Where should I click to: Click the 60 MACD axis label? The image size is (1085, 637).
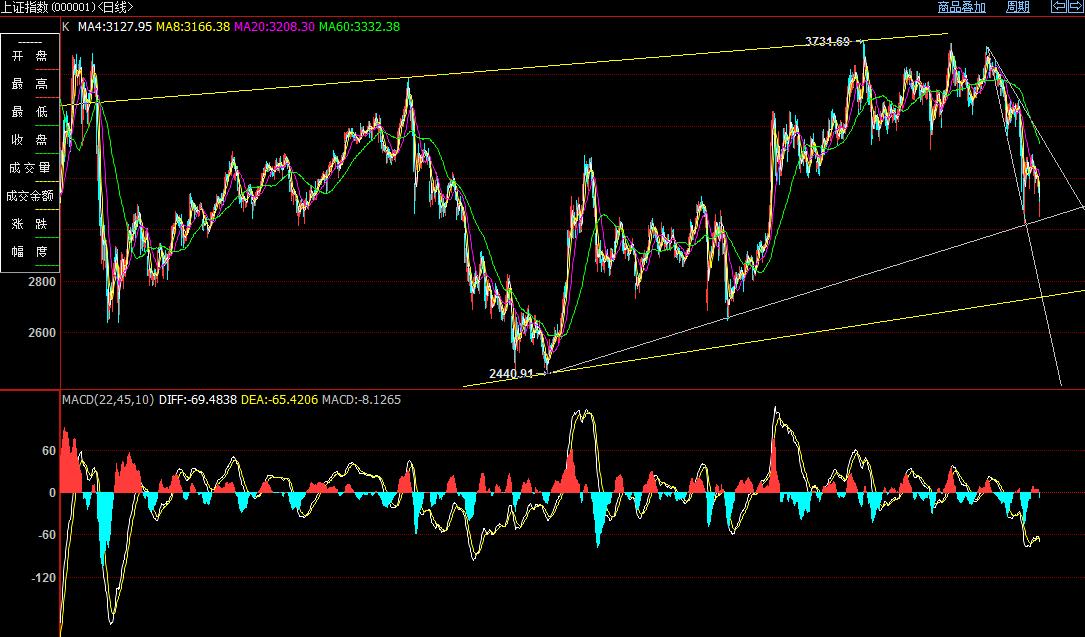(49, 451)
